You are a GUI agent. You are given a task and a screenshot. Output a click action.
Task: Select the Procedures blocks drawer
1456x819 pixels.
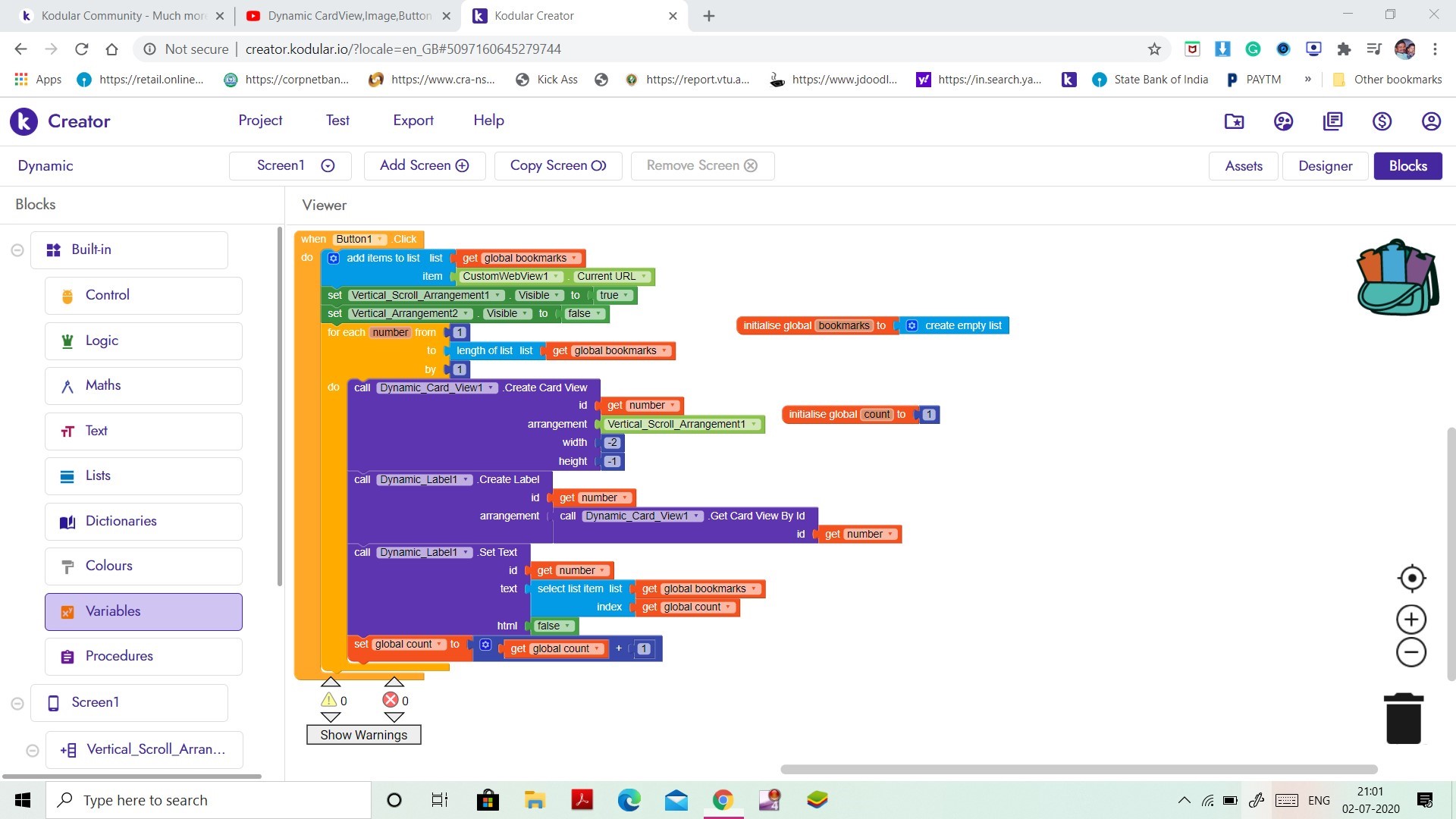tap(143, 657)
